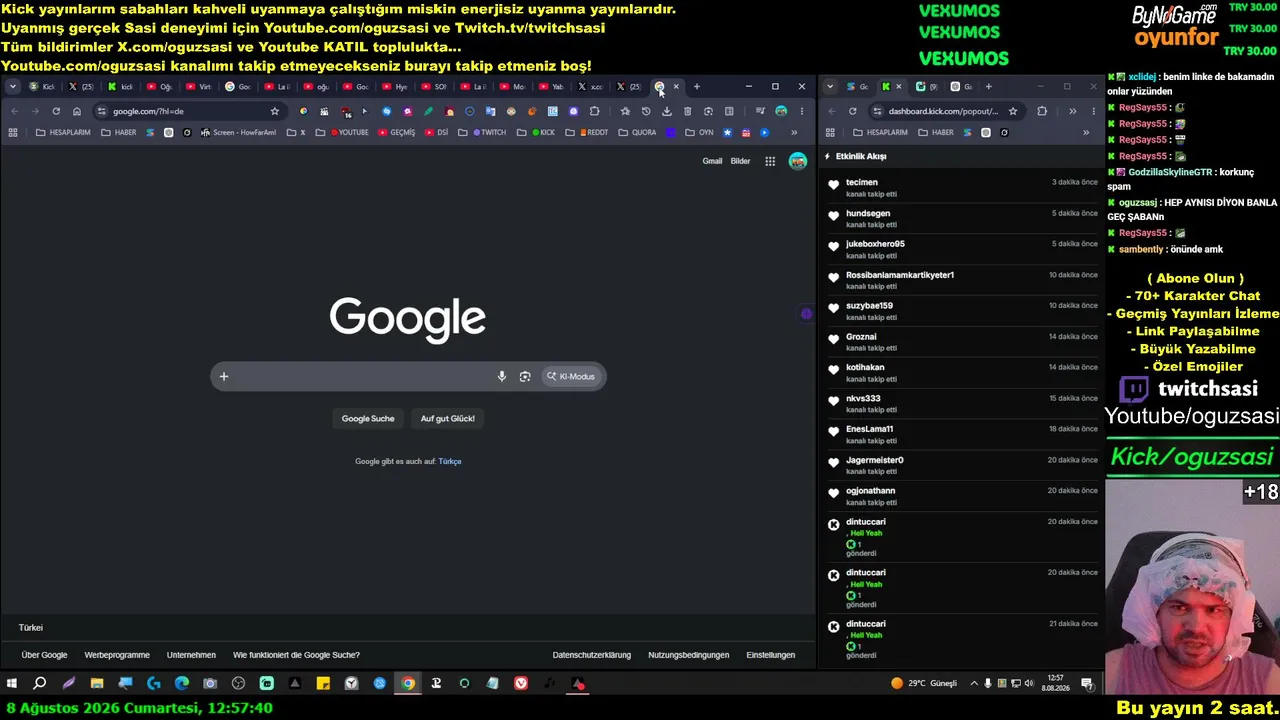Click the plus icon in the Google search box
Viewport: 1280px width, 720px height.
pos(224,376)
